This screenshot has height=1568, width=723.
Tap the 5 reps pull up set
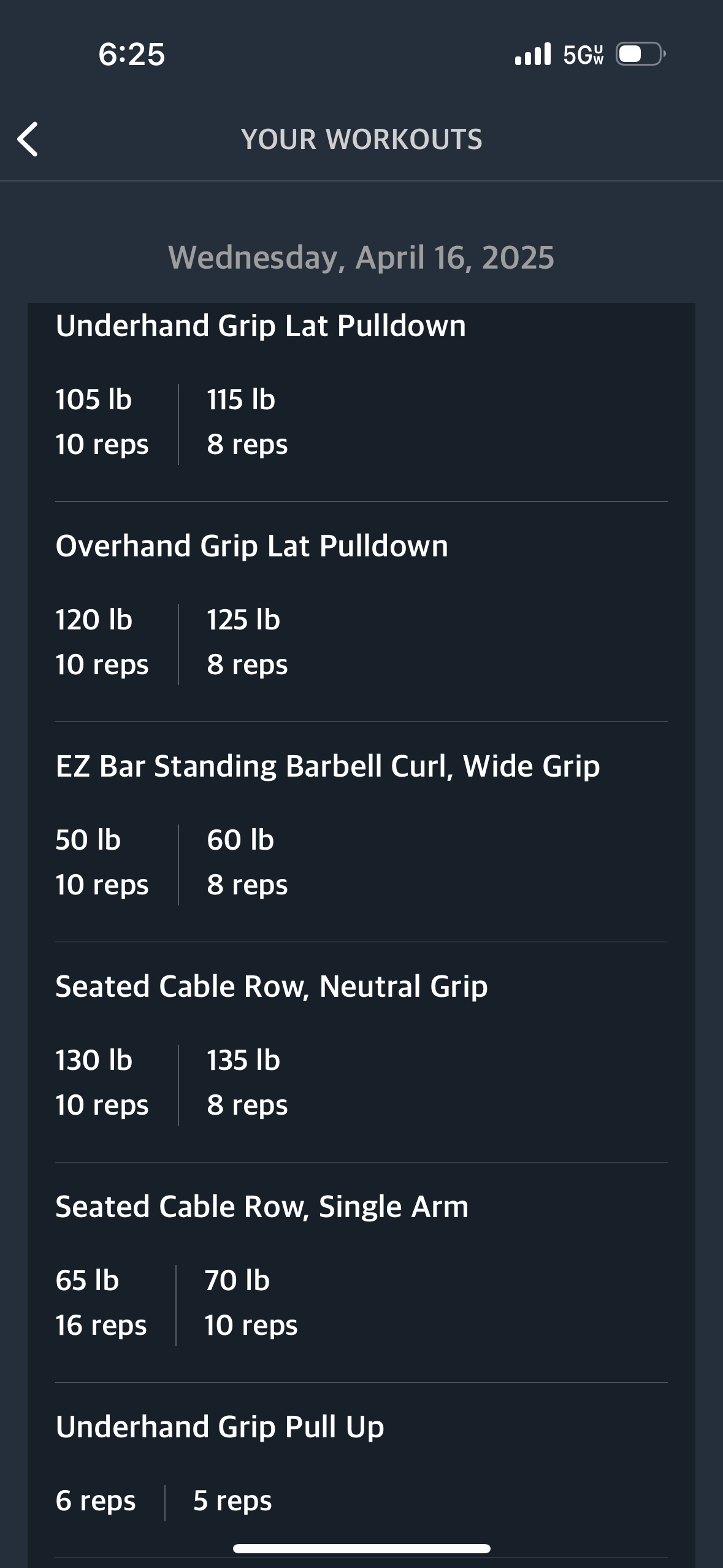[232, 1501]
